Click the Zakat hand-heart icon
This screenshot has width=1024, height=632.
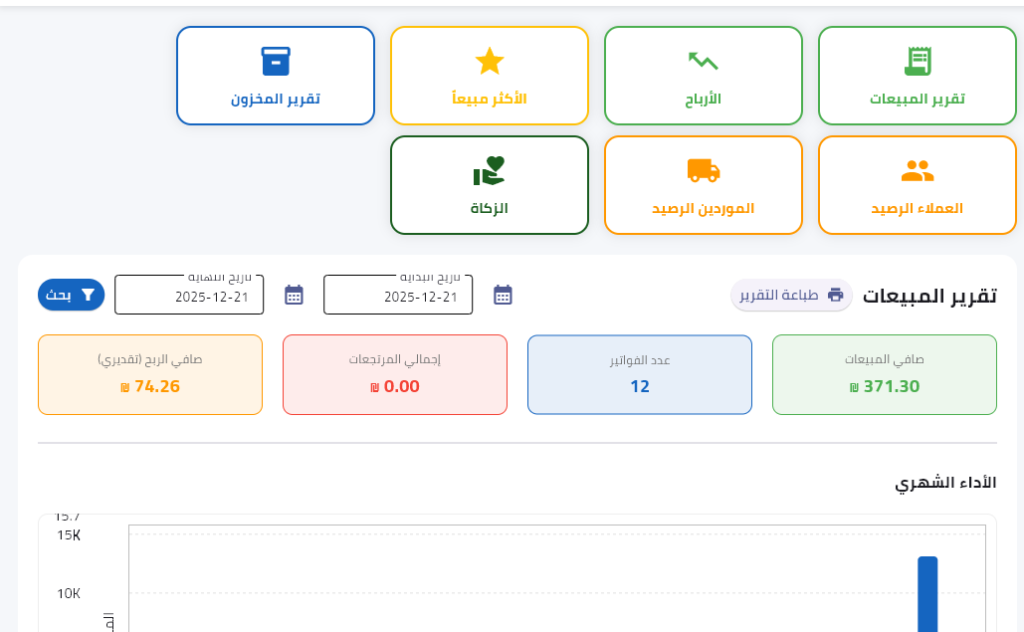point(489,171)
